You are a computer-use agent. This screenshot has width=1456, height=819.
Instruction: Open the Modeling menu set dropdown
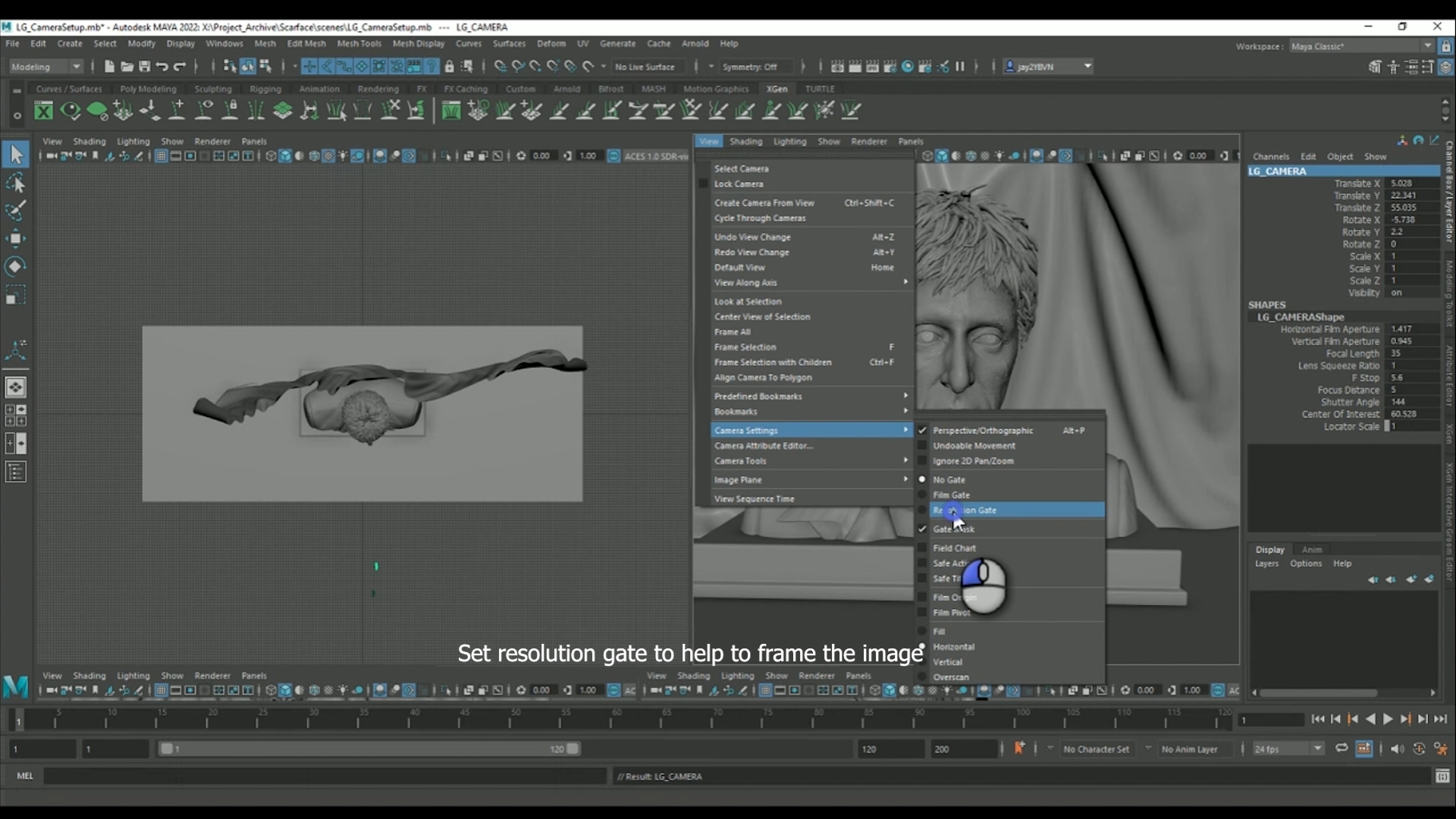tap(46, 67)
